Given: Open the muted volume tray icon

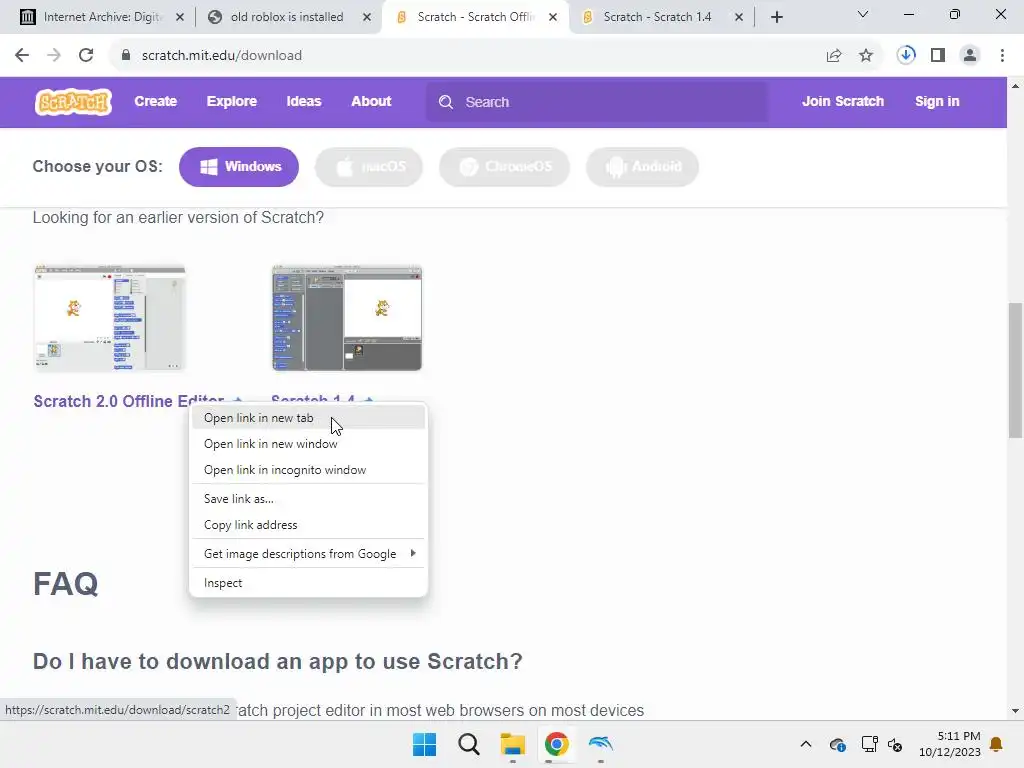Looking at the screenshot, I should [895, 744].
